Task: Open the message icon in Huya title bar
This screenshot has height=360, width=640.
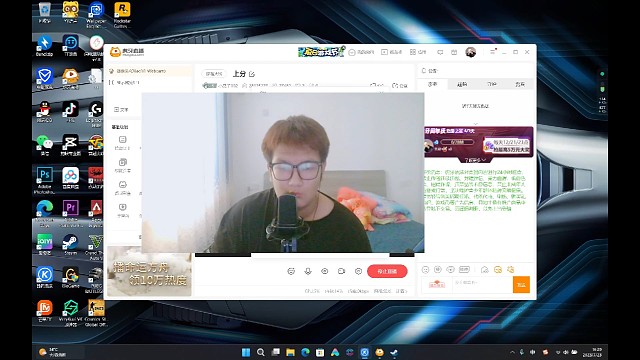Action: [x=440, y=52]
